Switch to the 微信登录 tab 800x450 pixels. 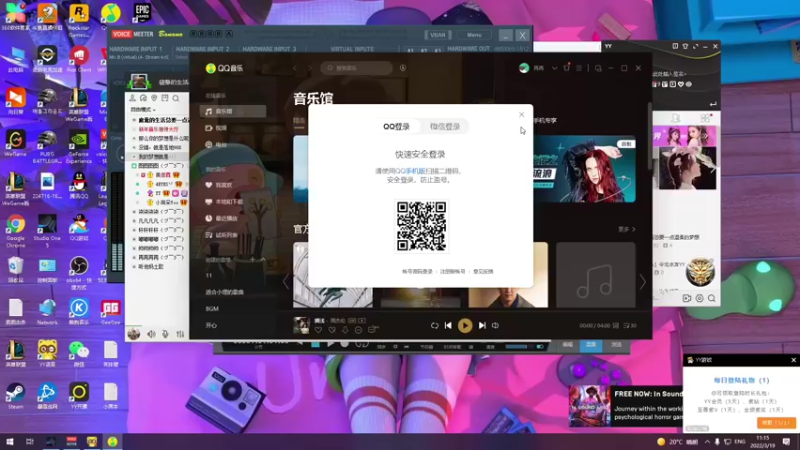tap(445, 127)
